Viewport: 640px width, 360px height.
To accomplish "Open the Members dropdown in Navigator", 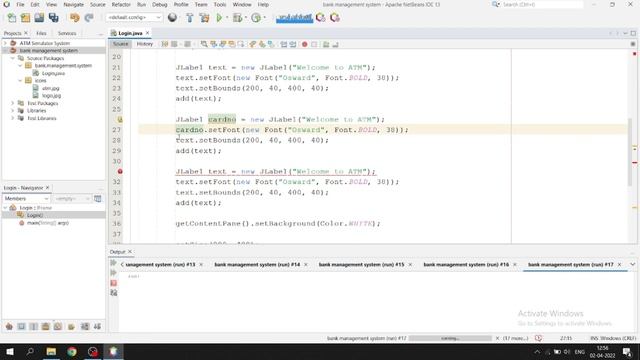I will coord(26,198).
